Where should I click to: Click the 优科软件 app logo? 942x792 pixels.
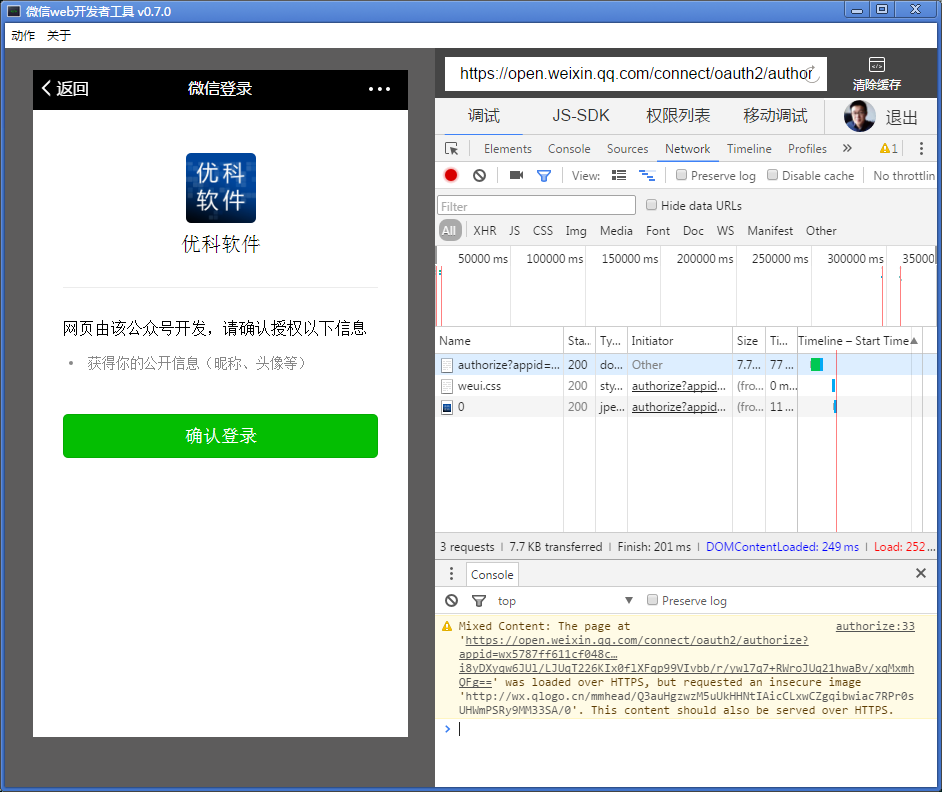pyautogui.click(x=220, y=188)
